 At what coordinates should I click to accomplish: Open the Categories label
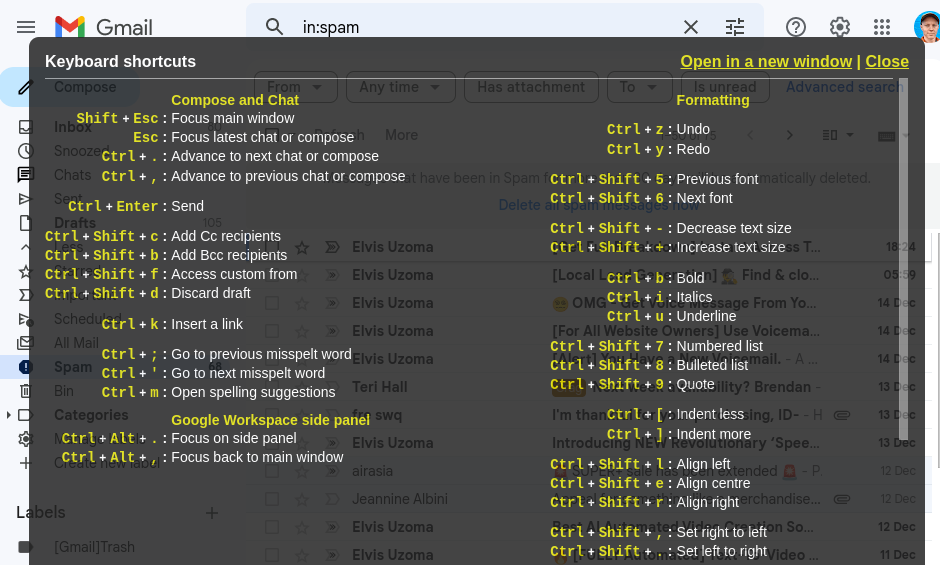[91, 415]
